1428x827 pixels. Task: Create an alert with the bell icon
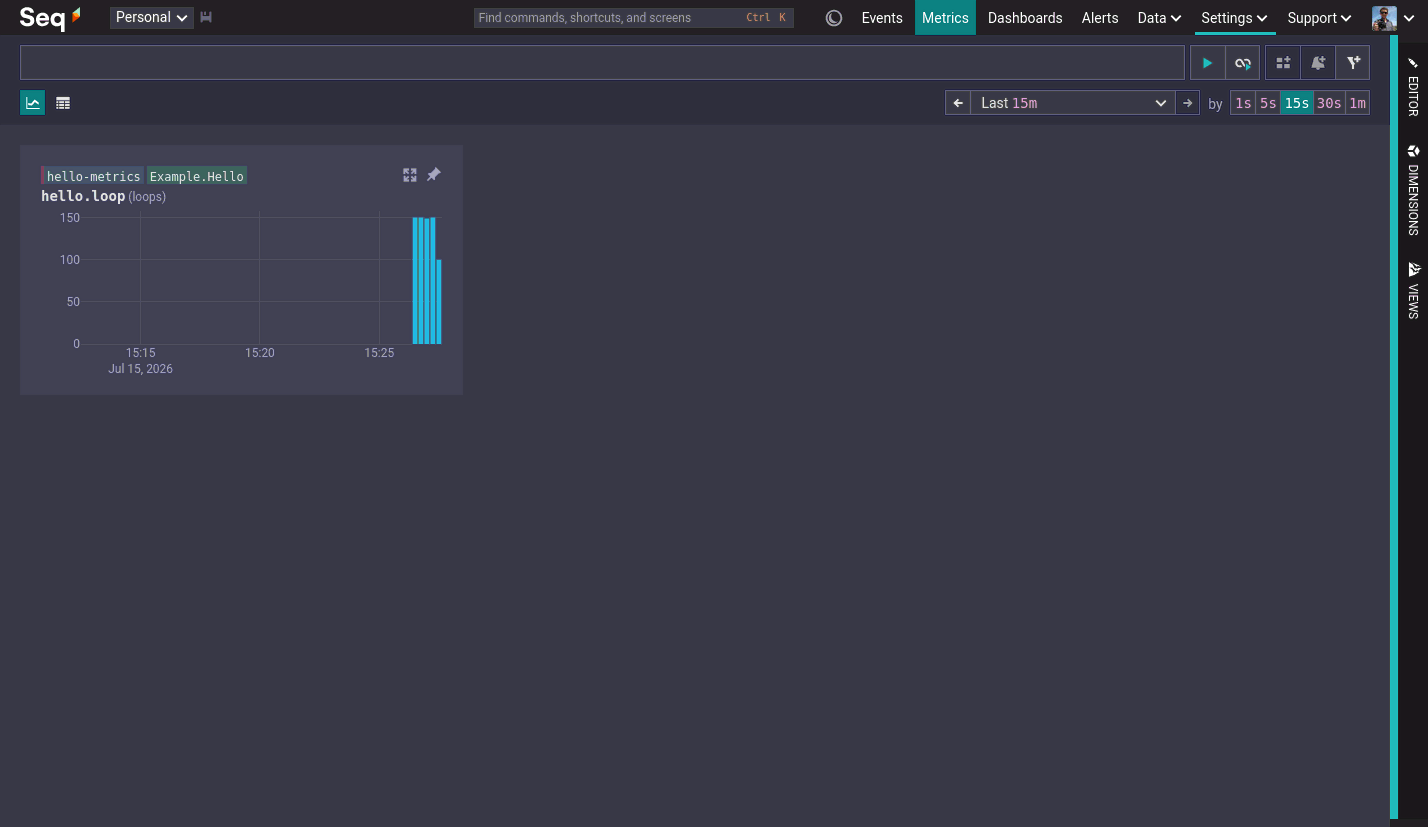(x=1318, y=63)
